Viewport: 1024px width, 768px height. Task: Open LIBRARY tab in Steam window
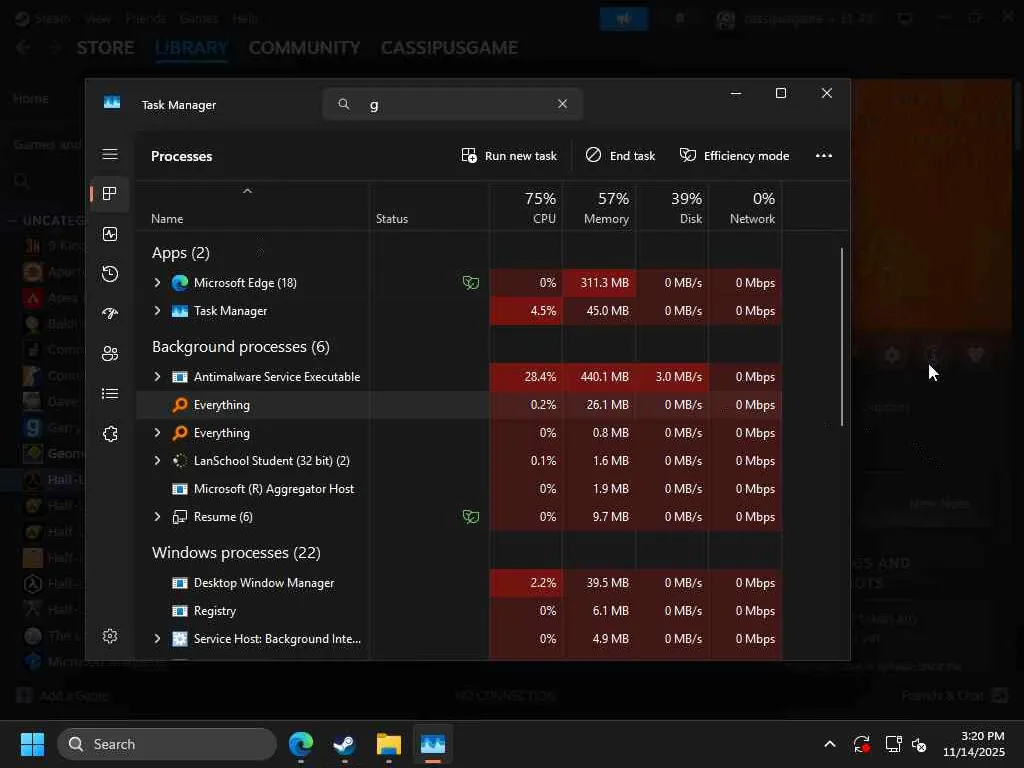(191, 48)
